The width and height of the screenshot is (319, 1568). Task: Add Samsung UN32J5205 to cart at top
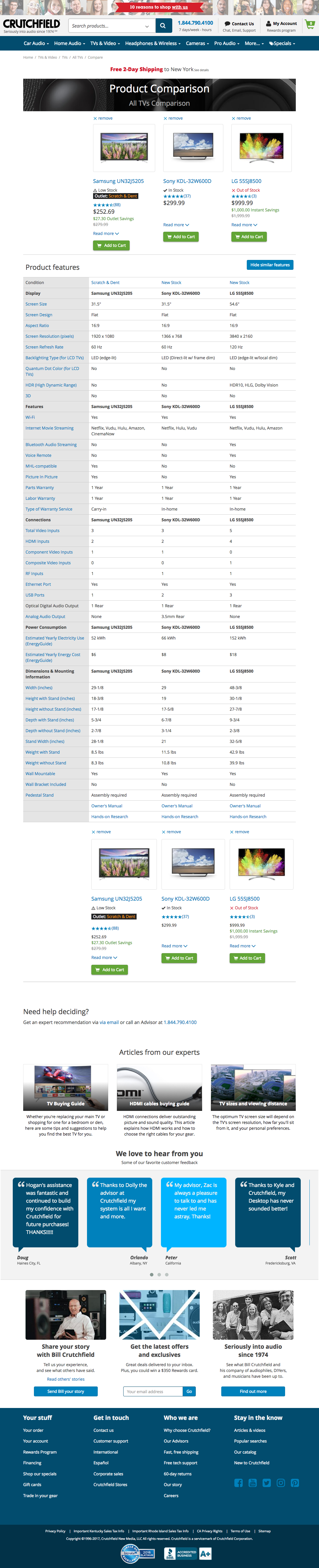pyautogui.click(x=111, y=245)
